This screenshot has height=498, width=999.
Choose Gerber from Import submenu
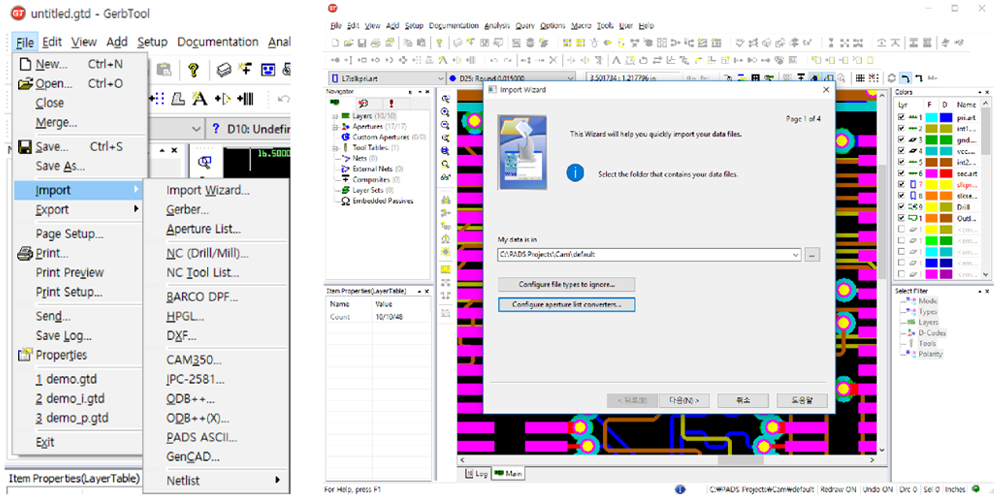(x=188, y=210)
